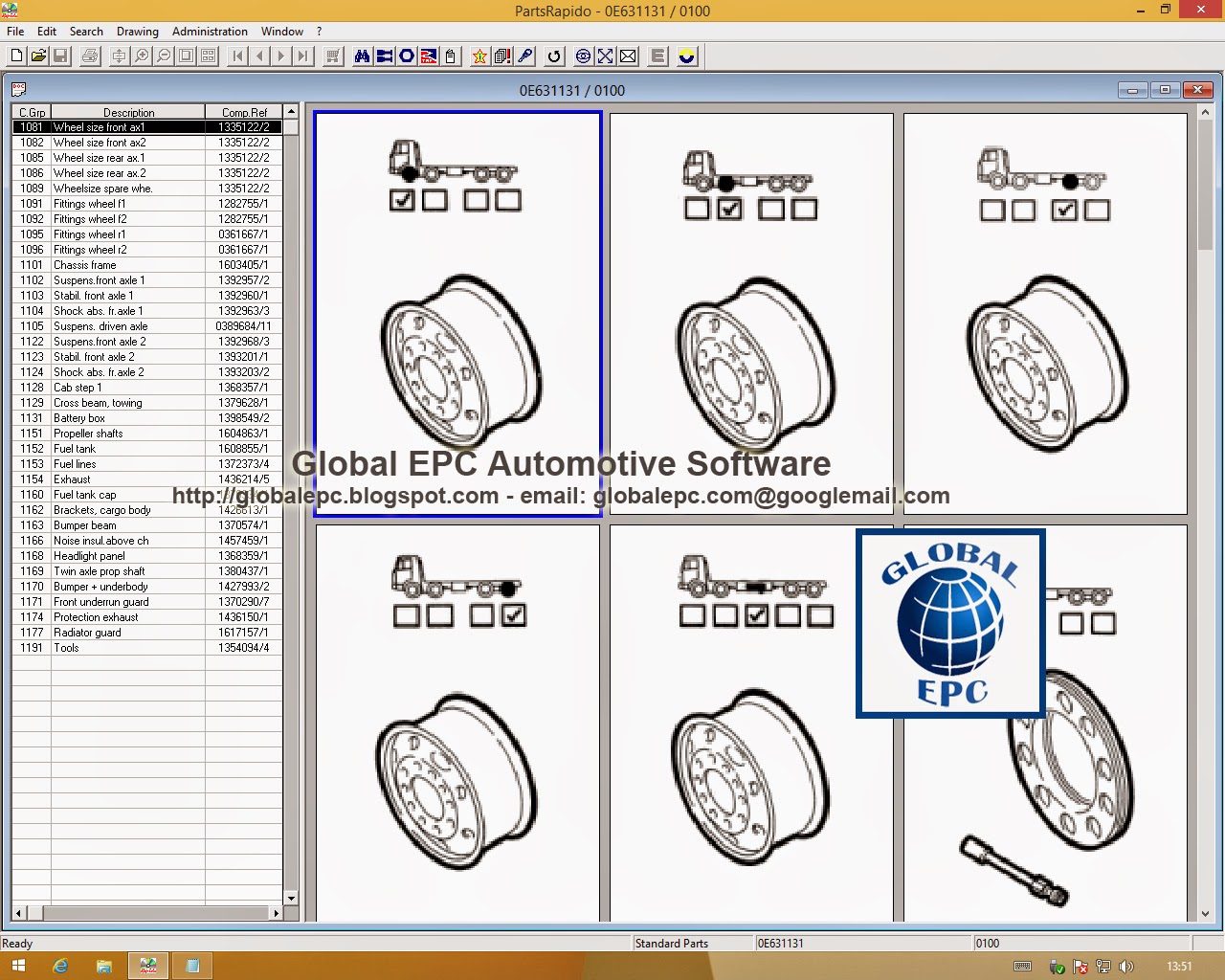Open the shopping cart order list icon
The height and width of the screenshot is (980, 1225).
333,56
